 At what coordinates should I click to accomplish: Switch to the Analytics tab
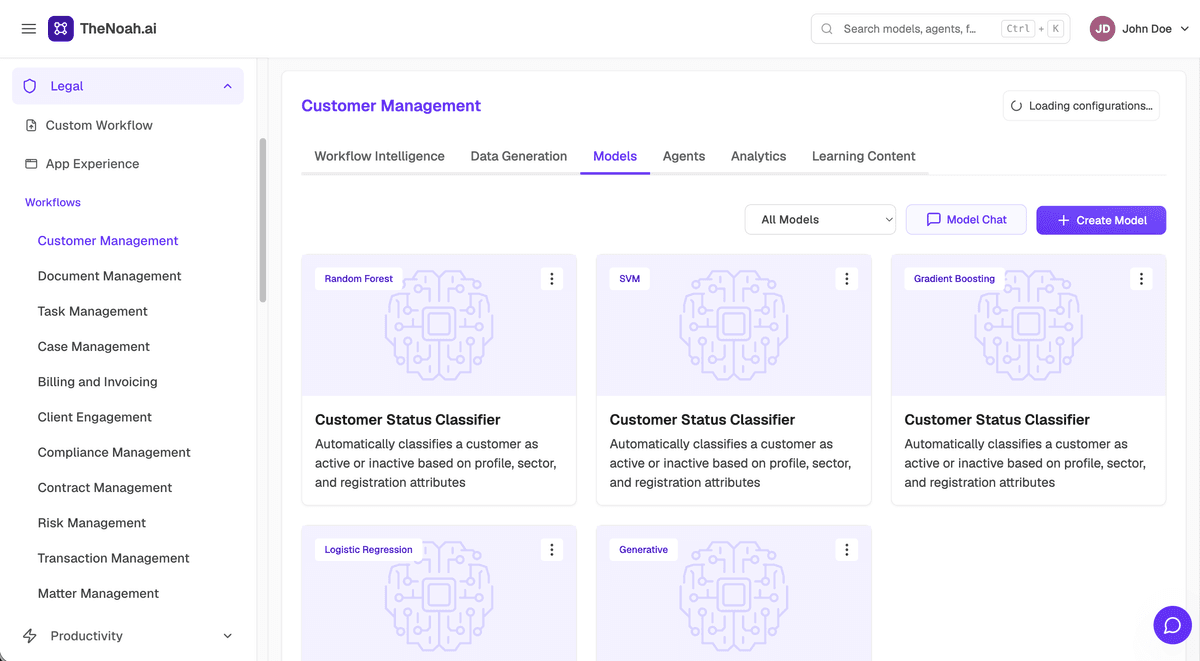coord(758,156)
